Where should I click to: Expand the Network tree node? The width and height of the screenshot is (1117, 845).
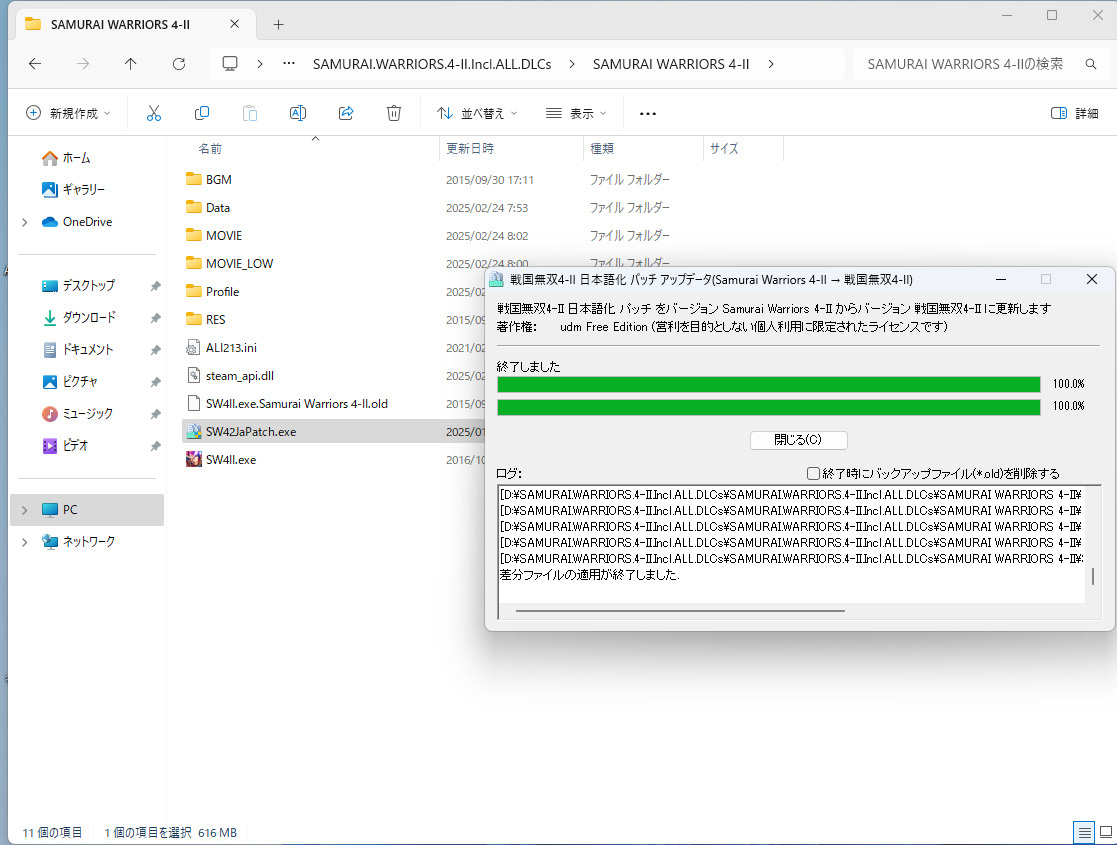click(x=25, y=542)
